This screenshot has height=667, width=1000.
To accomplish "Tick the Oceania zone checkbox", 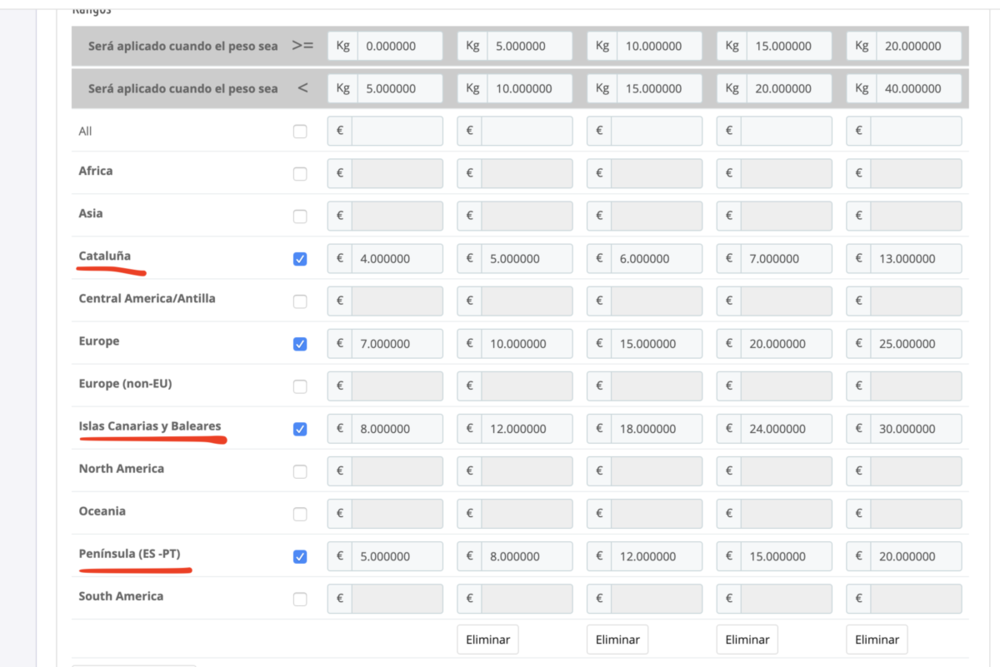I will (300, 514).
